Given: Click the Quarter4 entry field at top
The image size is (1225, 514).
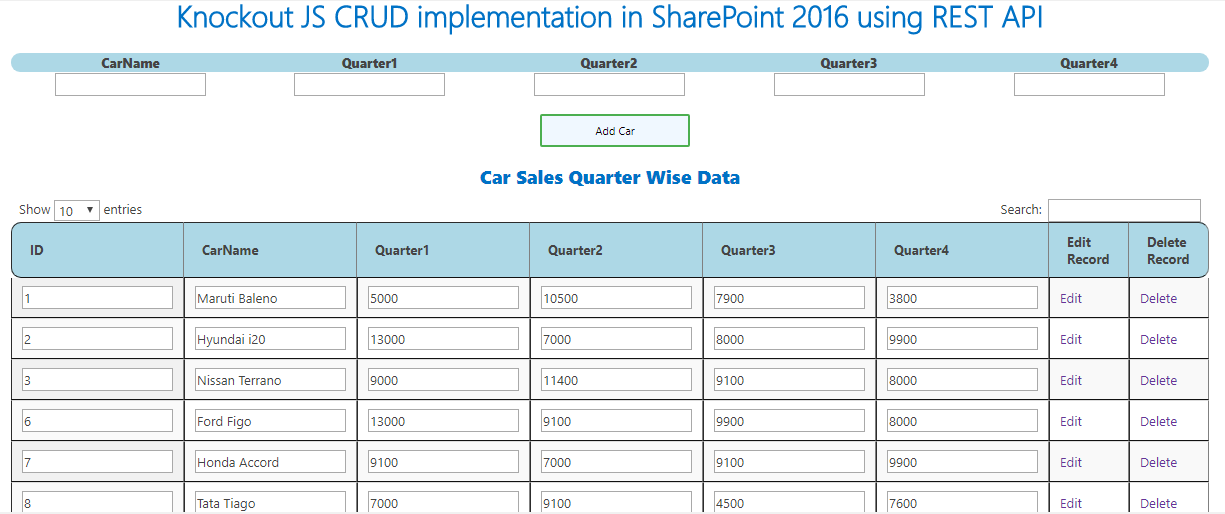Looking at the screenshot, I should pyautogui.click(x=1089, y=85).
